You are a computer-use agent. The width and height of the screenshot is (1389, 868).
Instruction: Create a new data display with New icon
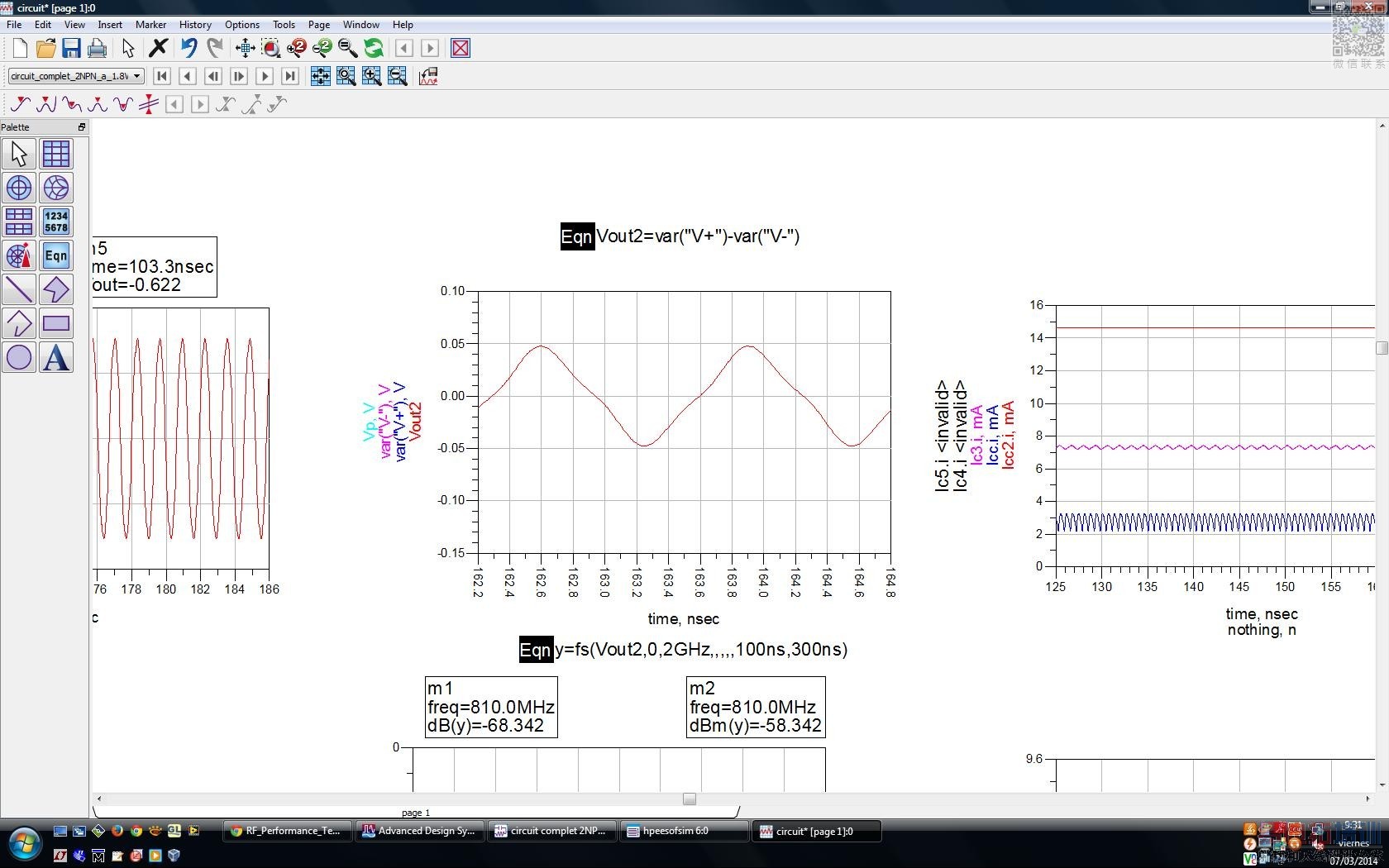(20, 48)
